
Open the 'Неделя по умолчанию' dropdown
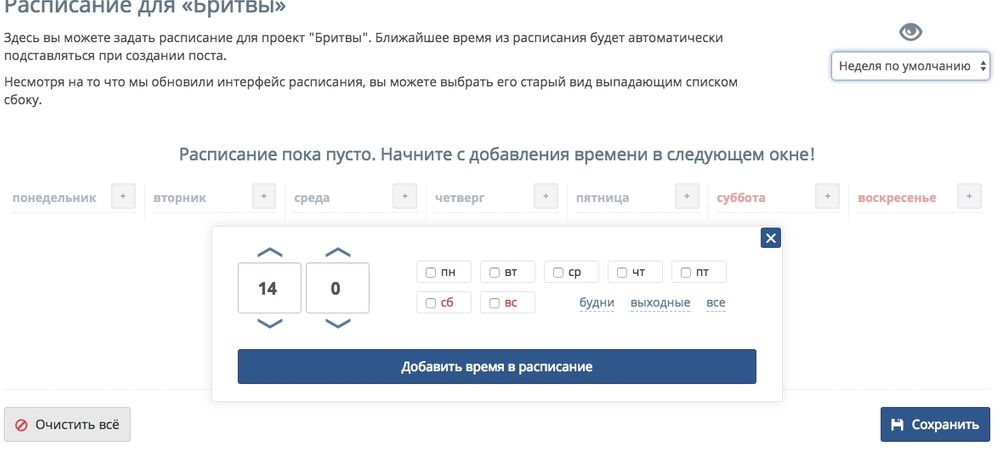click(x=910, y=66)
